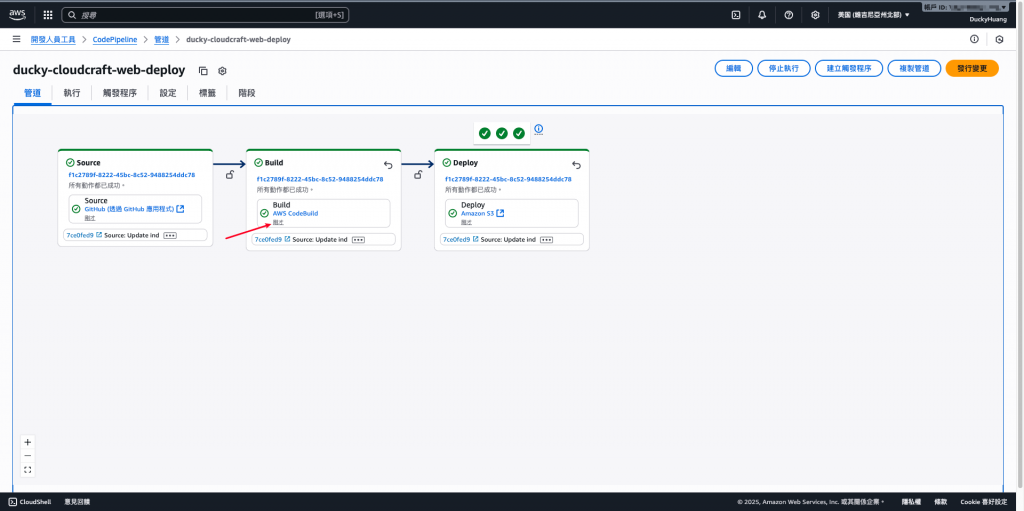Toggle the hamburger side navigation
Image resolution: width=1024 pixels, height=511 pixels.
click(x=16, y=39)
